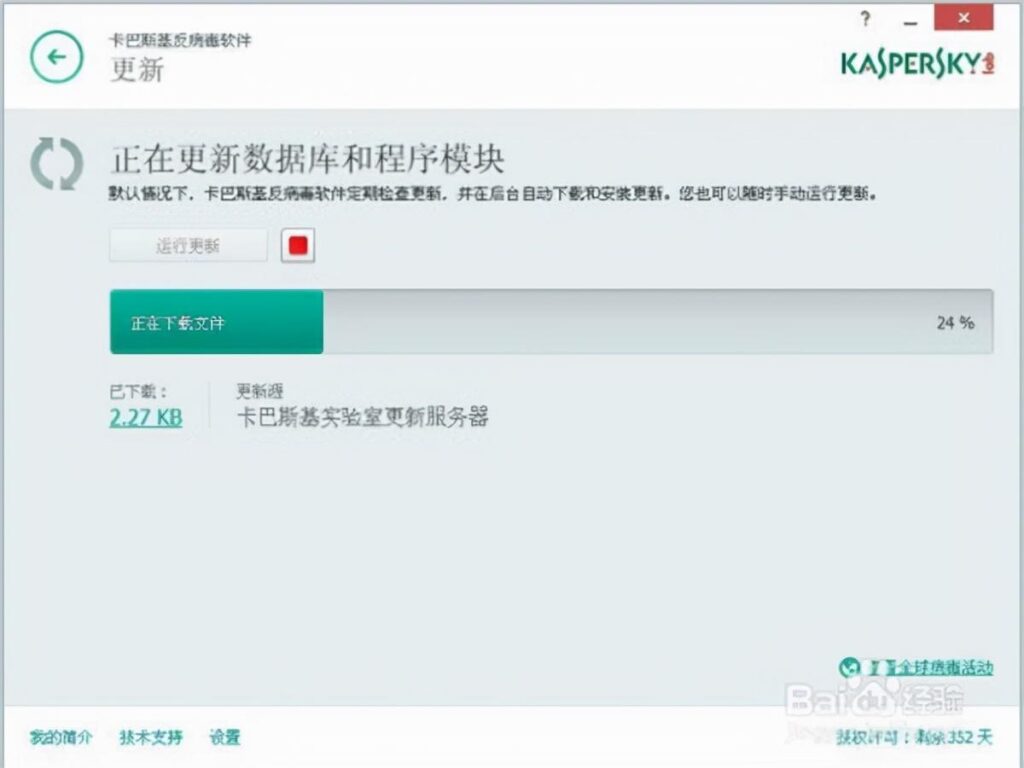Stop the update with the red square icon

tap(298, 243)
